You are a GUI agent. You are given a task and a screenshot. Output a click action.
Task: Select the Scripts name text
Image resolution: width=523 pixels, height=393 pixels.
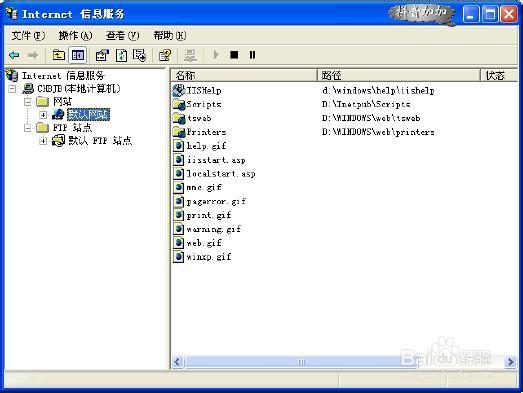[204, 104]
